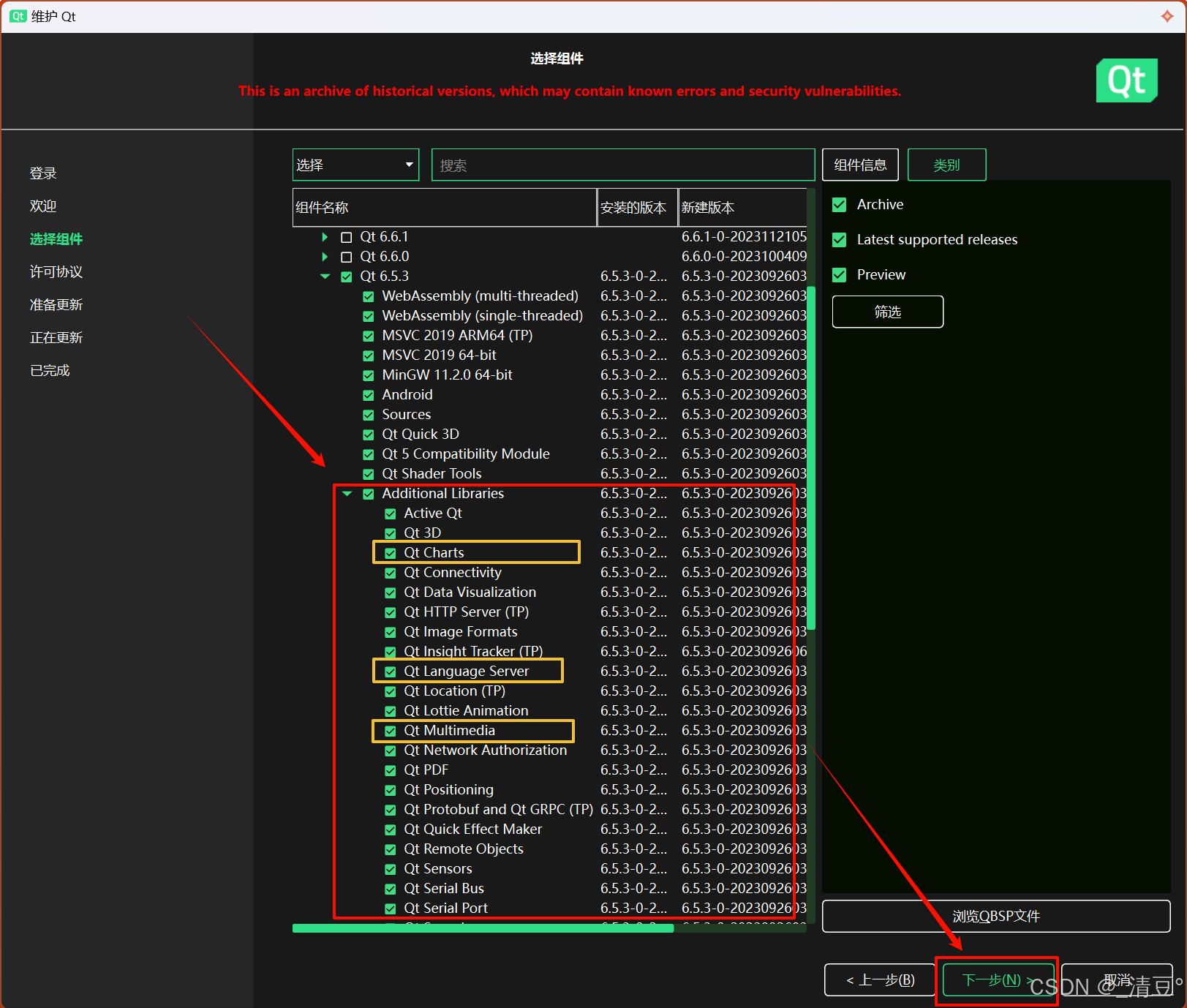
Task: Check the Qt 6.6.0 checkbox
Action: [347, 257]
